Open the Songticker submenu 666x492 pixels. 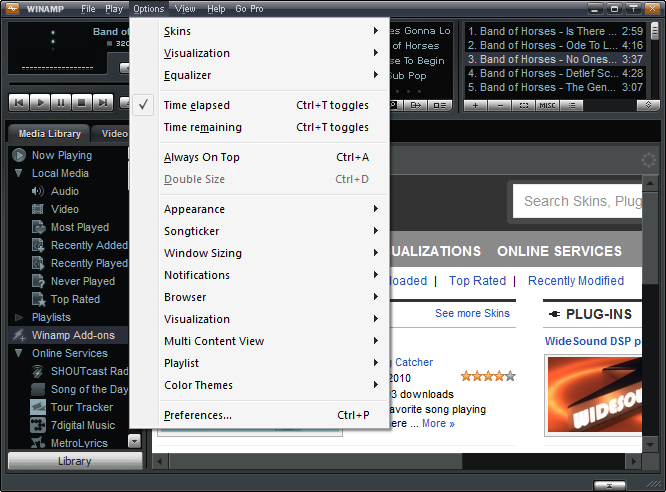259,231
